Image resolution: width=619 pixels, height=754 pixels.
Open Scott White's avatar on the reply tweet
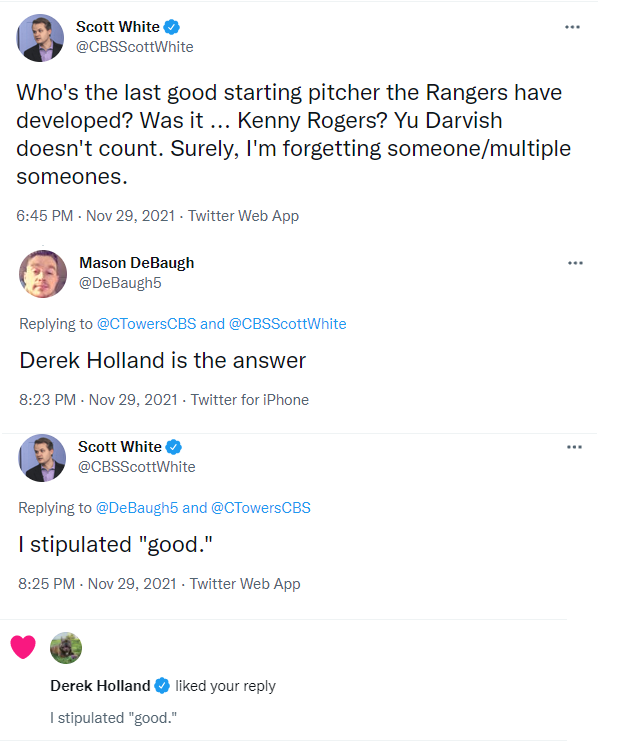pos(42,458)
